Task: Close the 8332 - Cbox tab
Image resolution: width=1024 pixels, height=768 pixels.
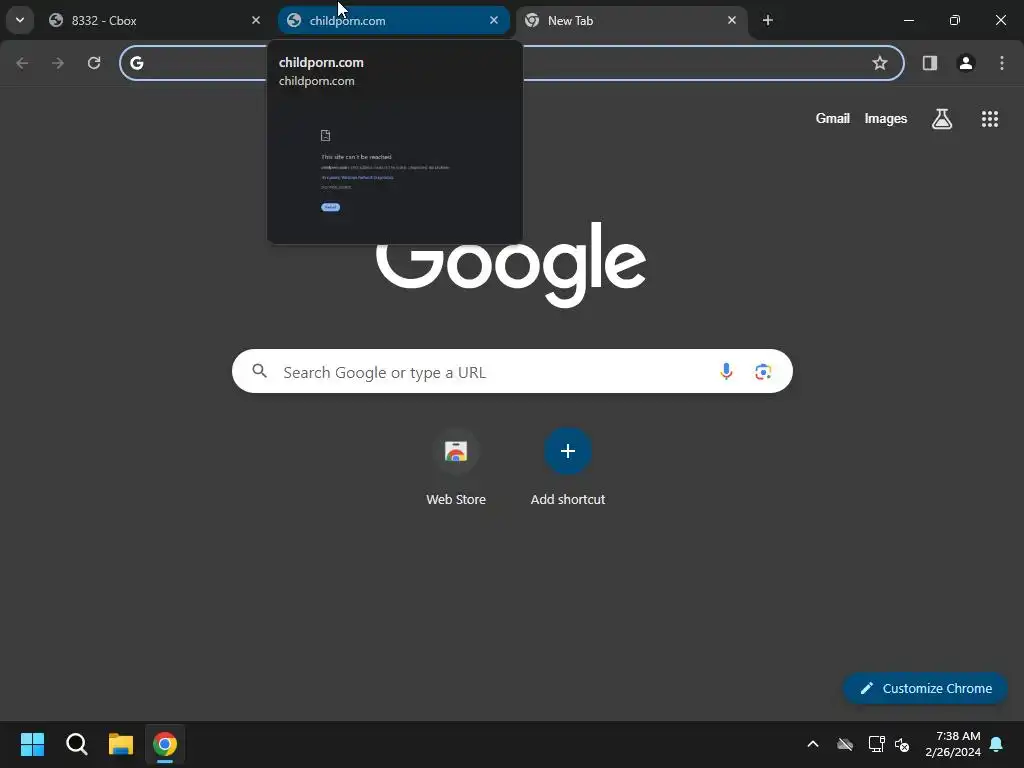Action: [256, 20]
